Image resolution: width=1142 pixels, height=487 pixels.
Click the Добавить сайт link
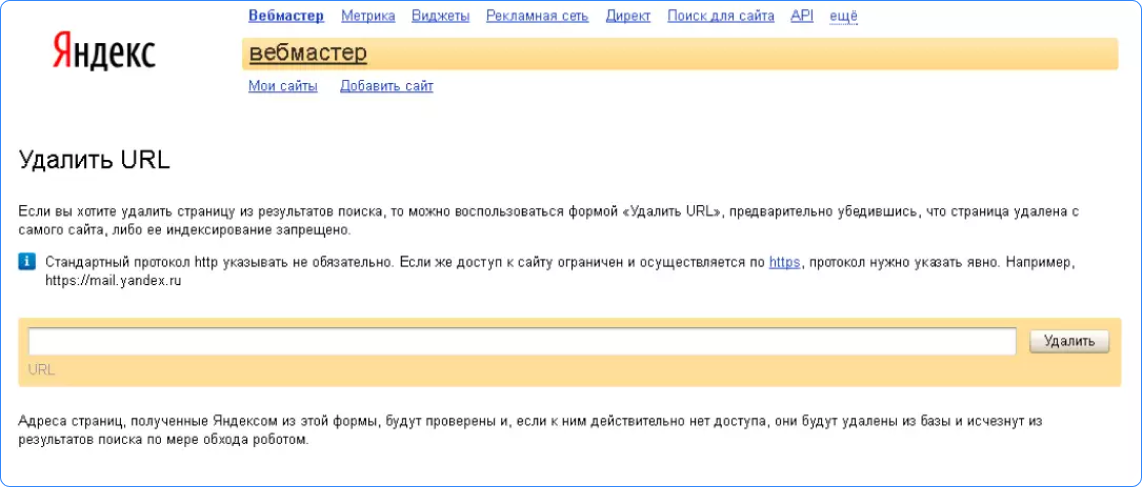[387, 87]
